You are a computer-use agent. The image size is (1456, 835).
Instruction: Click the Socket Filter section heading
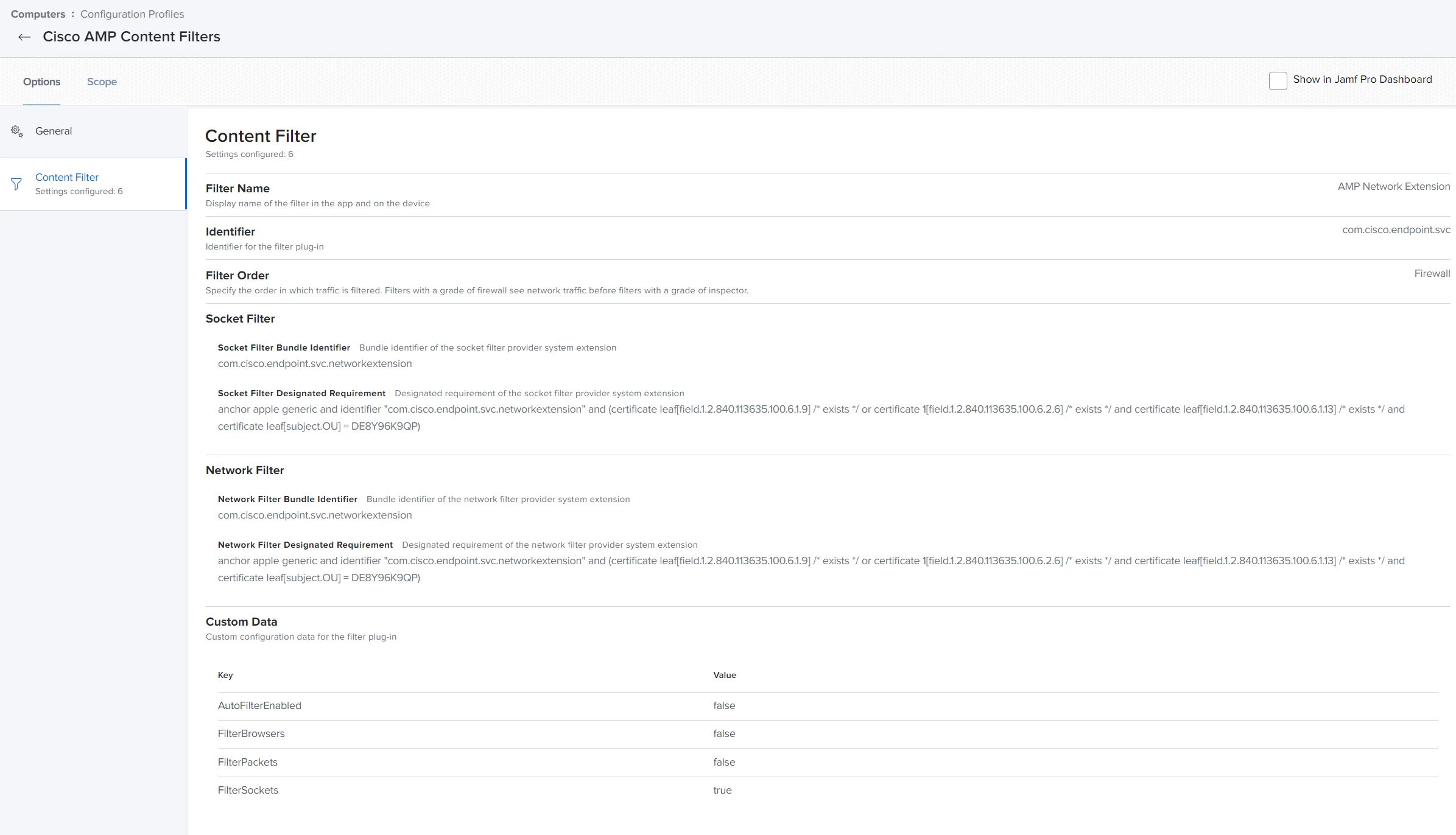pos(240,319)
